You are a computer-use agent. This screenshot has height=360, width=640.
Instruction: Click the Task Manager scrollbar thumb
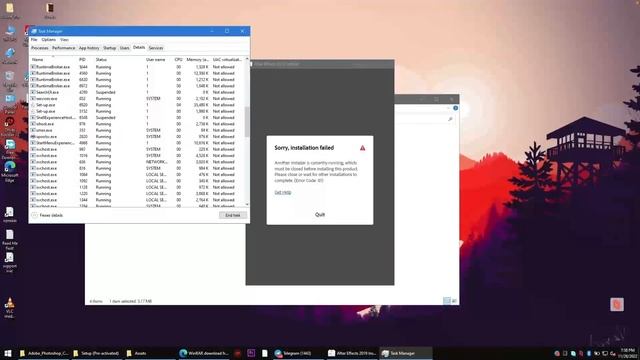point(247,122)
